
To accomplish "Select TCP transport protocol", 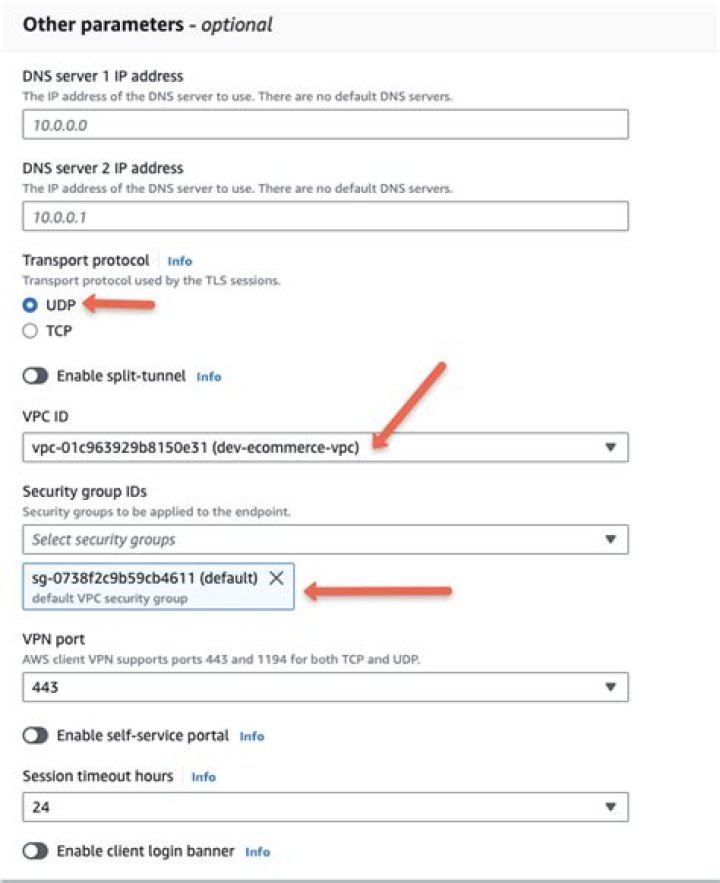I will [30, 331].
